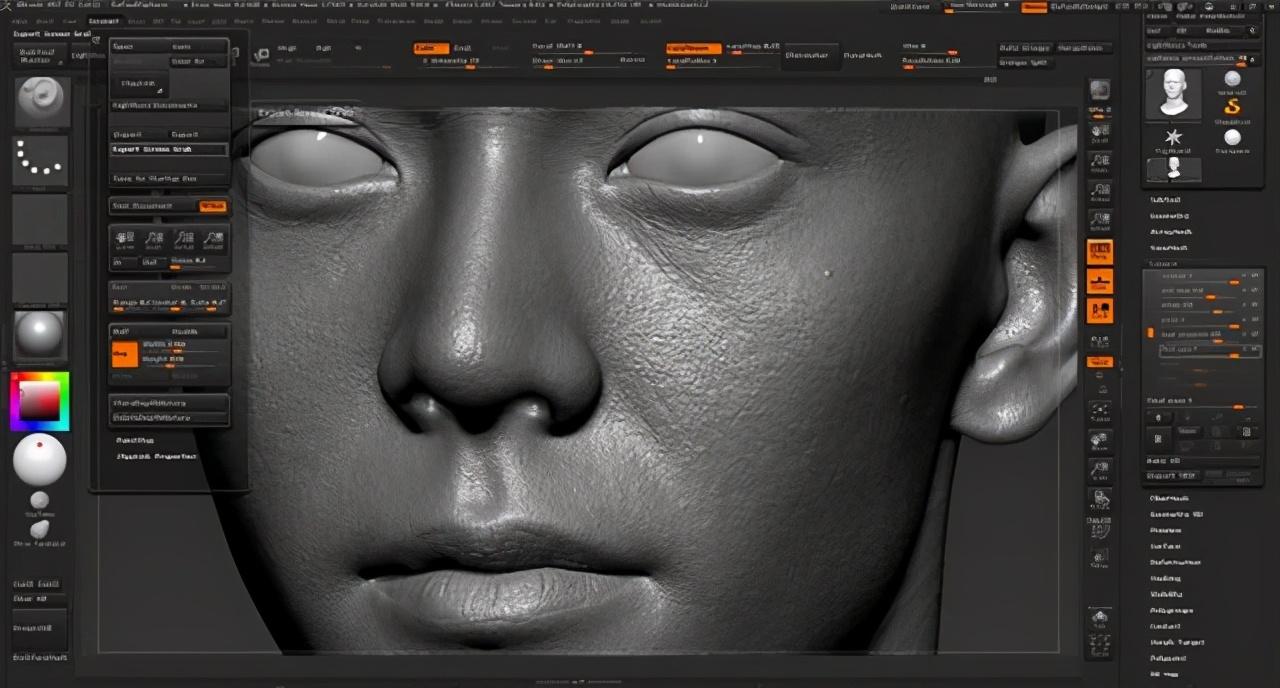Select sphere icon above the orange S
This screenshot has height=688, width=1280.
[x=1232, y=79]
